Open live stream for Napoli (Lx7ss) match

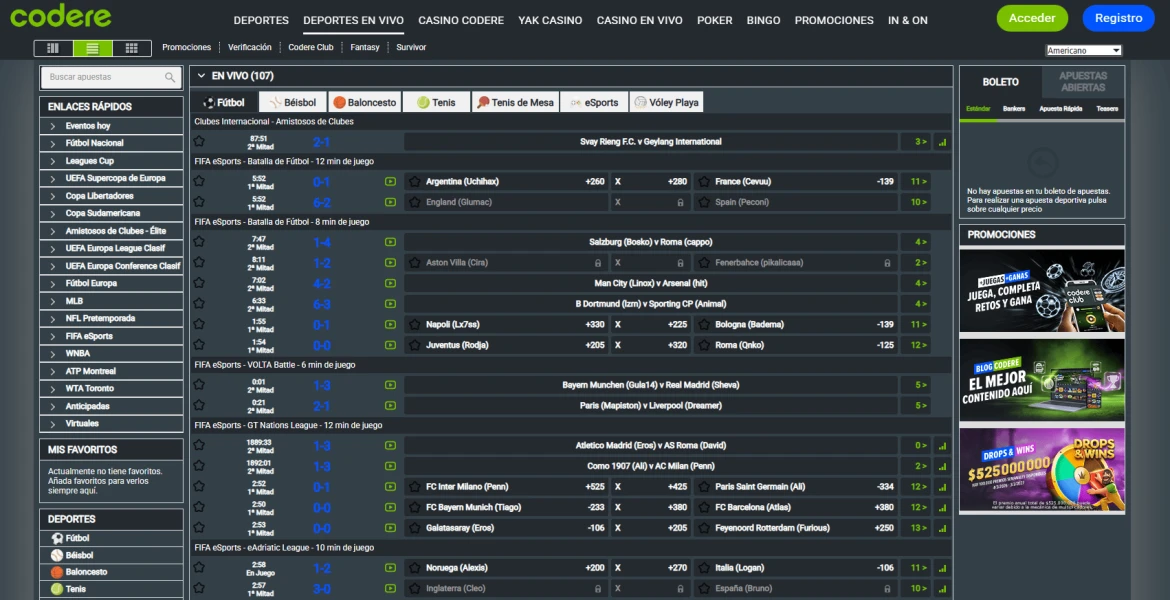(x=390, y=325)
